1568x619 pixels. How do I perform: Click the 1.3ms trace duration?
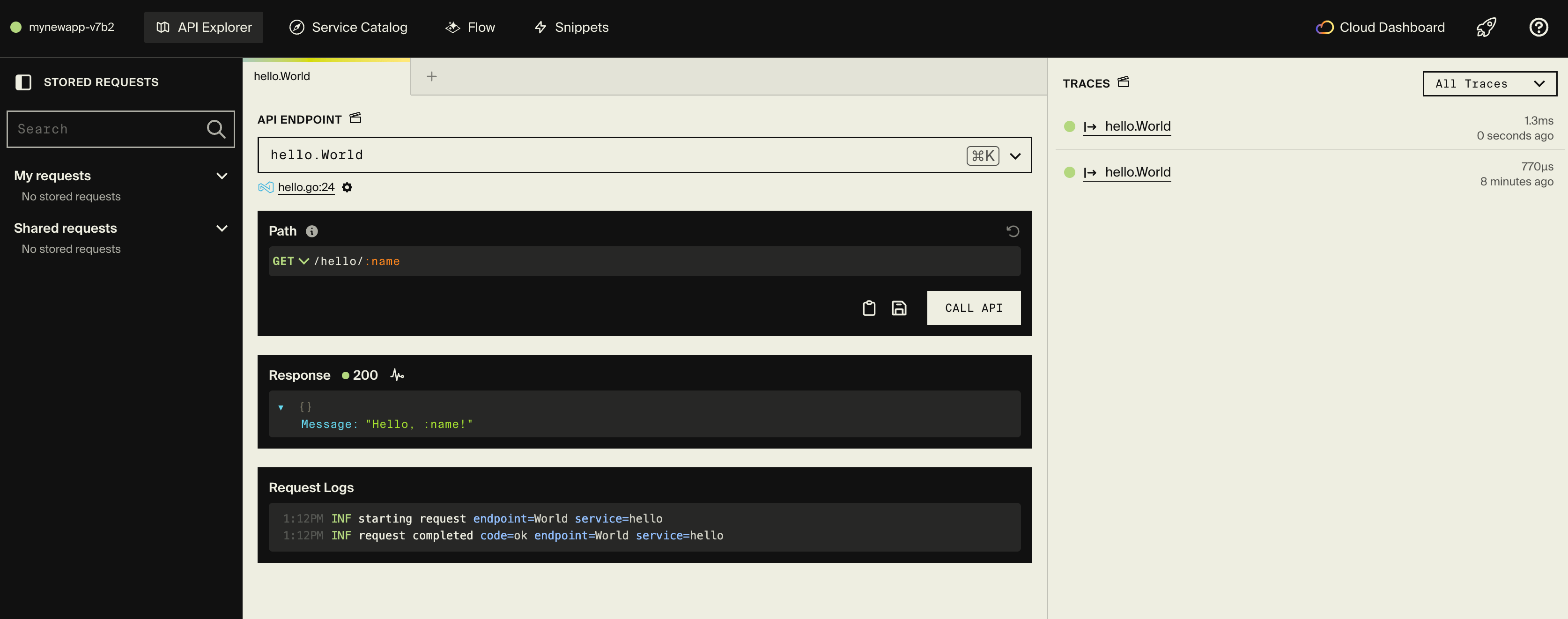pos(1538,120)
